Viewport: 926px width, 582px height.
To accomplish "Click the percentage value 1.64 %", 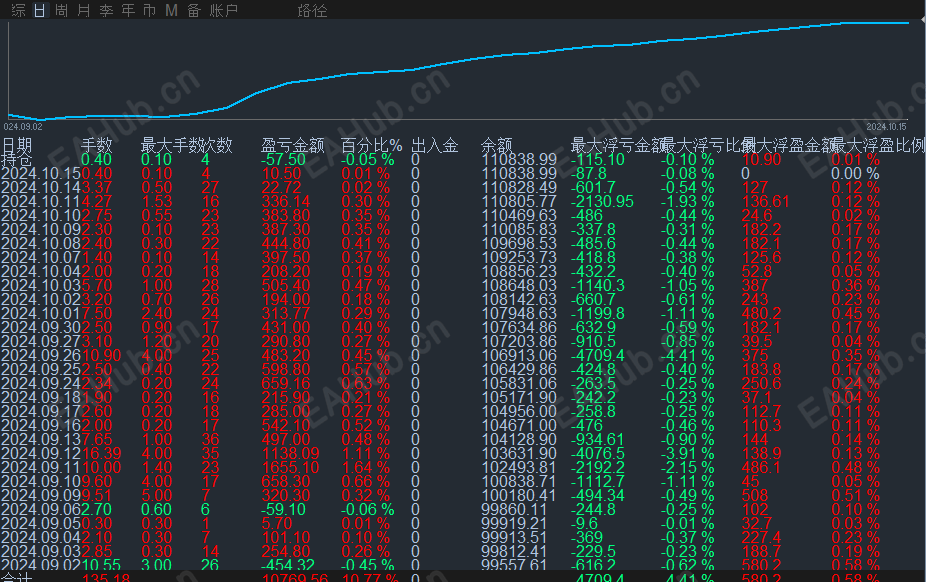I will (366, 467).
